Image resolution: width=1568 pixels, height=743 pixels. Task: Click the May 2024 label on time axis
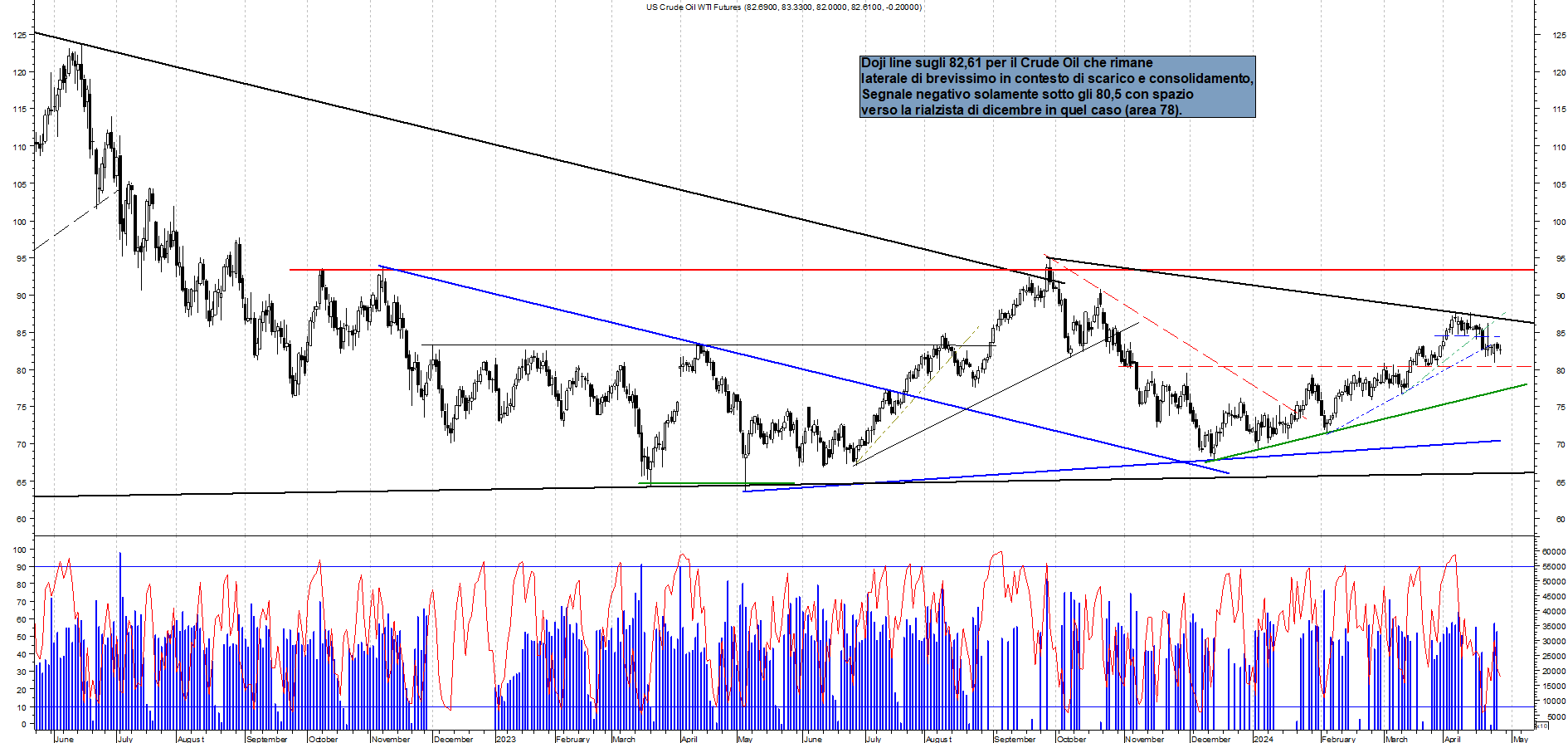pyautogui.click(x=1521, y=739)
